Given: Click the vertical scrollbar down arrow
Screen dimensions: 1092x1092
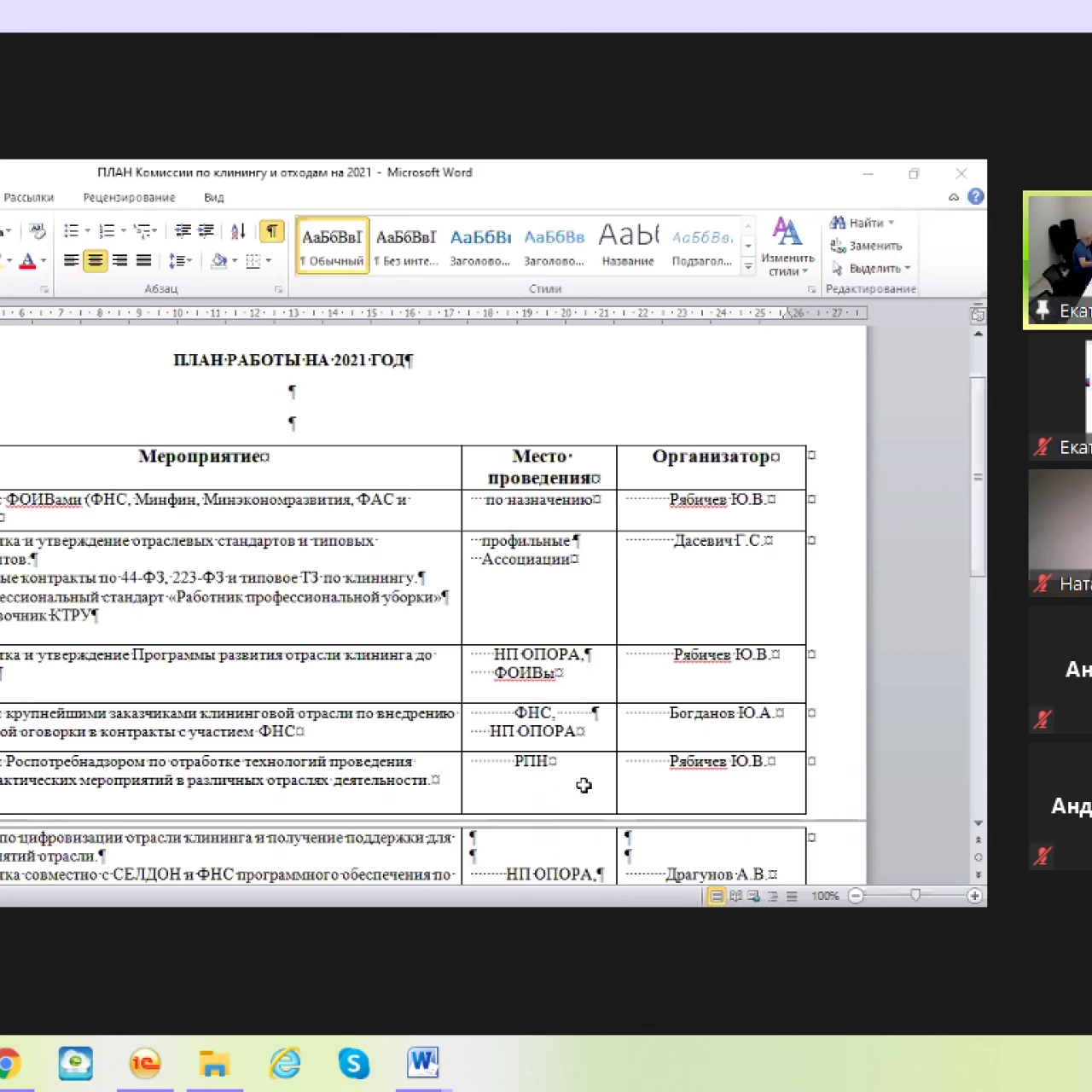Looking at the screenshot, I should coord(978,823).
